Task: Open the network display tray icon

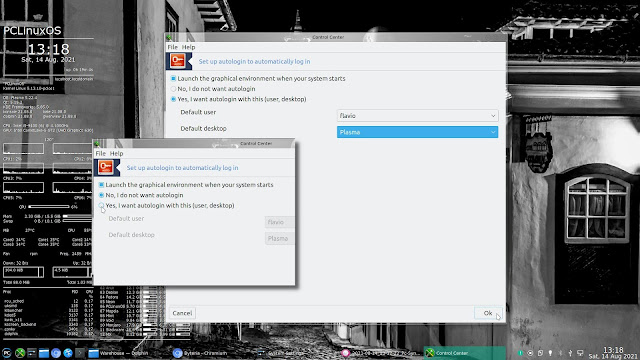Action: 580,353
